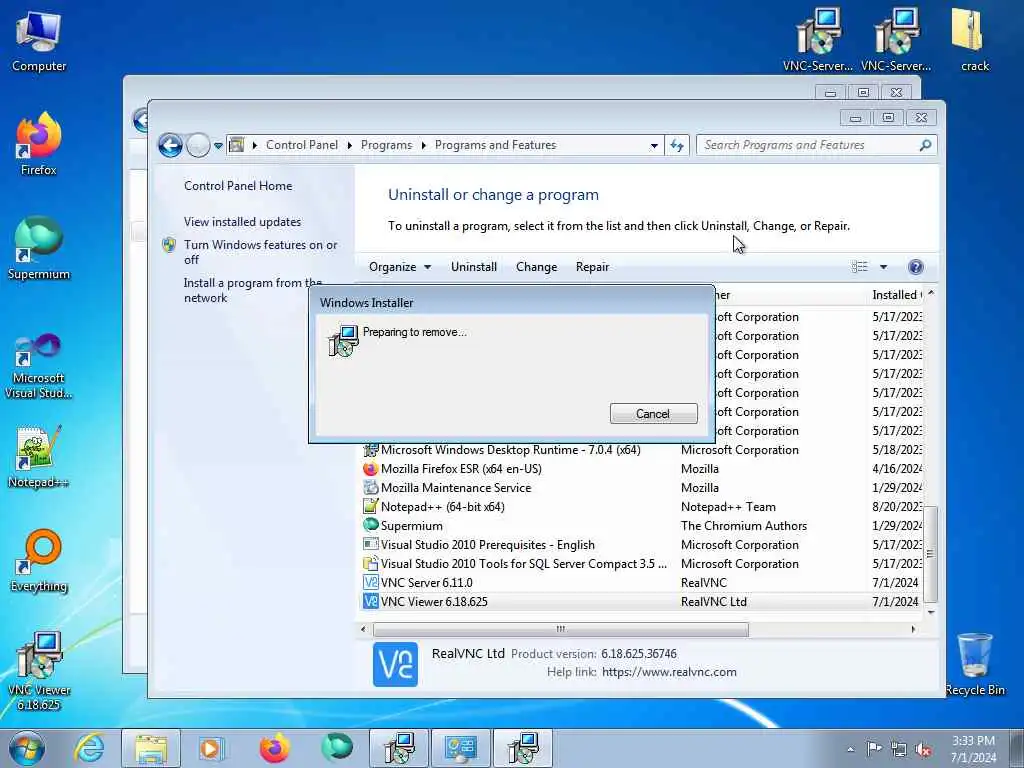The width and height of the screenshot is (1024, 768).
Task: Open the Everything search desktop shortcut
Action: tap(39, 561)
